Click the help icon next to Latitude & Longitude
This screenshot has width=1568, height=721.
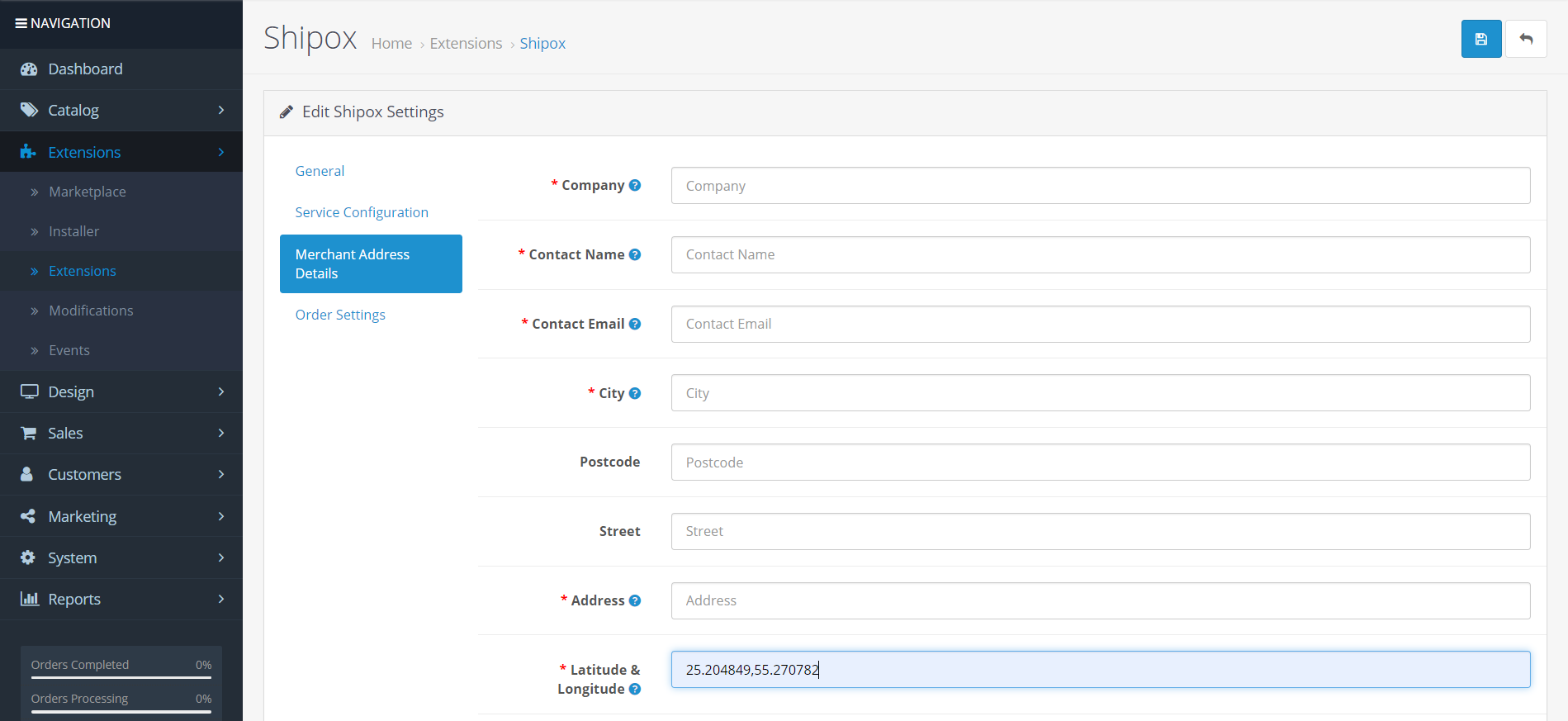pos(635,689)
